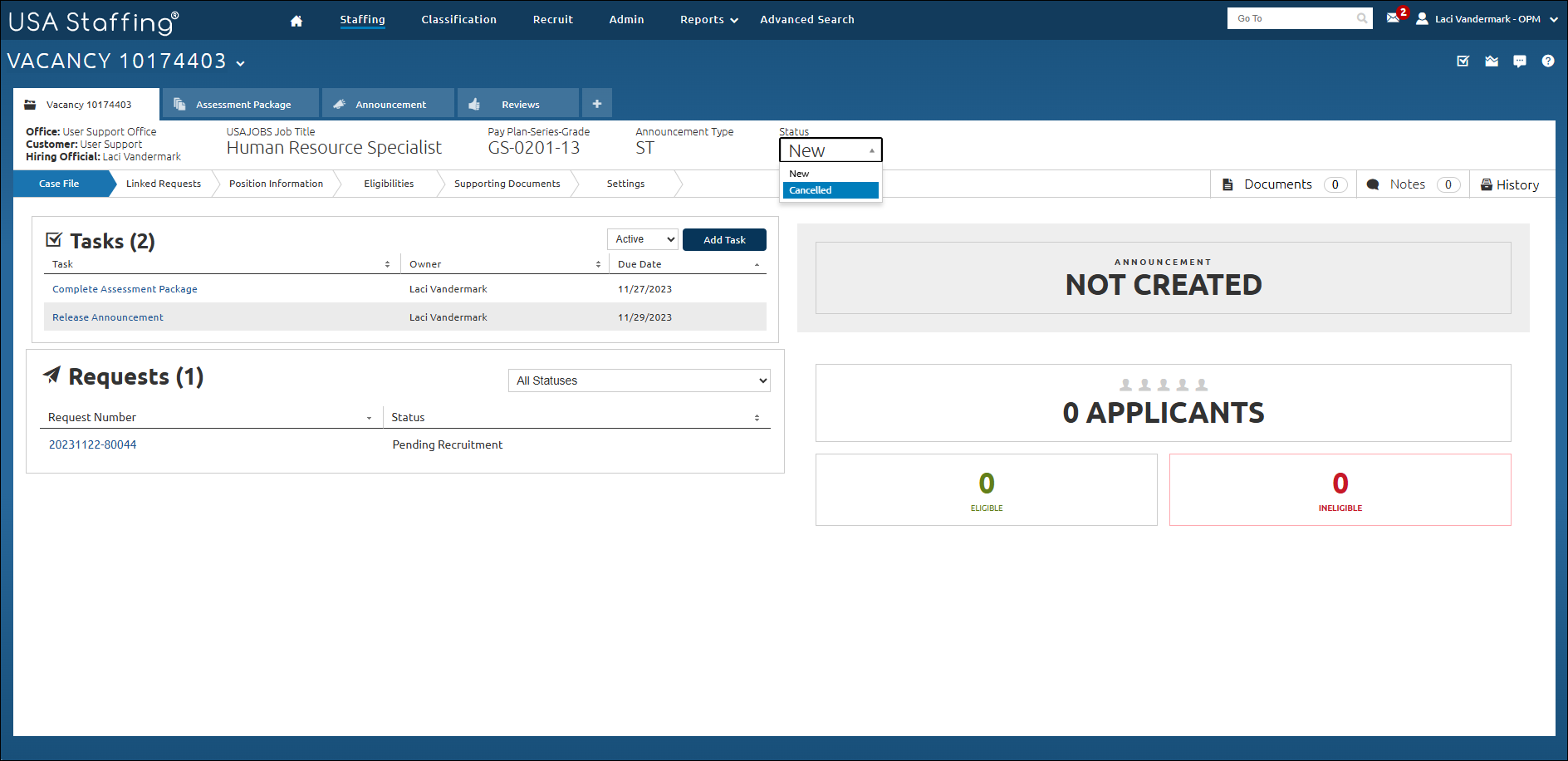Click the tasks checkbox icon in header

click(x=1463, y=61)
